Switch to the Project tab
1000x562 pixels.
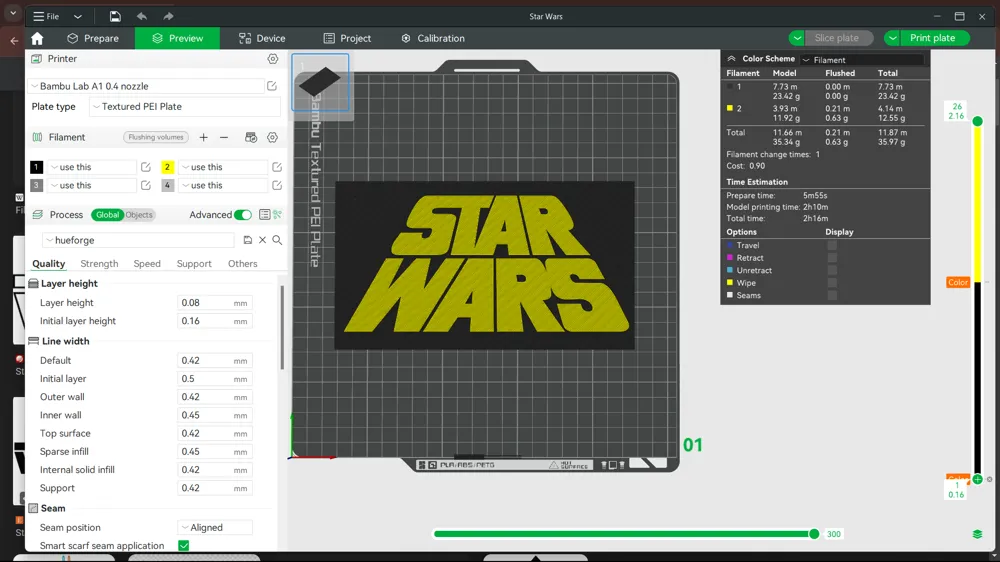(x=348, y=38)
